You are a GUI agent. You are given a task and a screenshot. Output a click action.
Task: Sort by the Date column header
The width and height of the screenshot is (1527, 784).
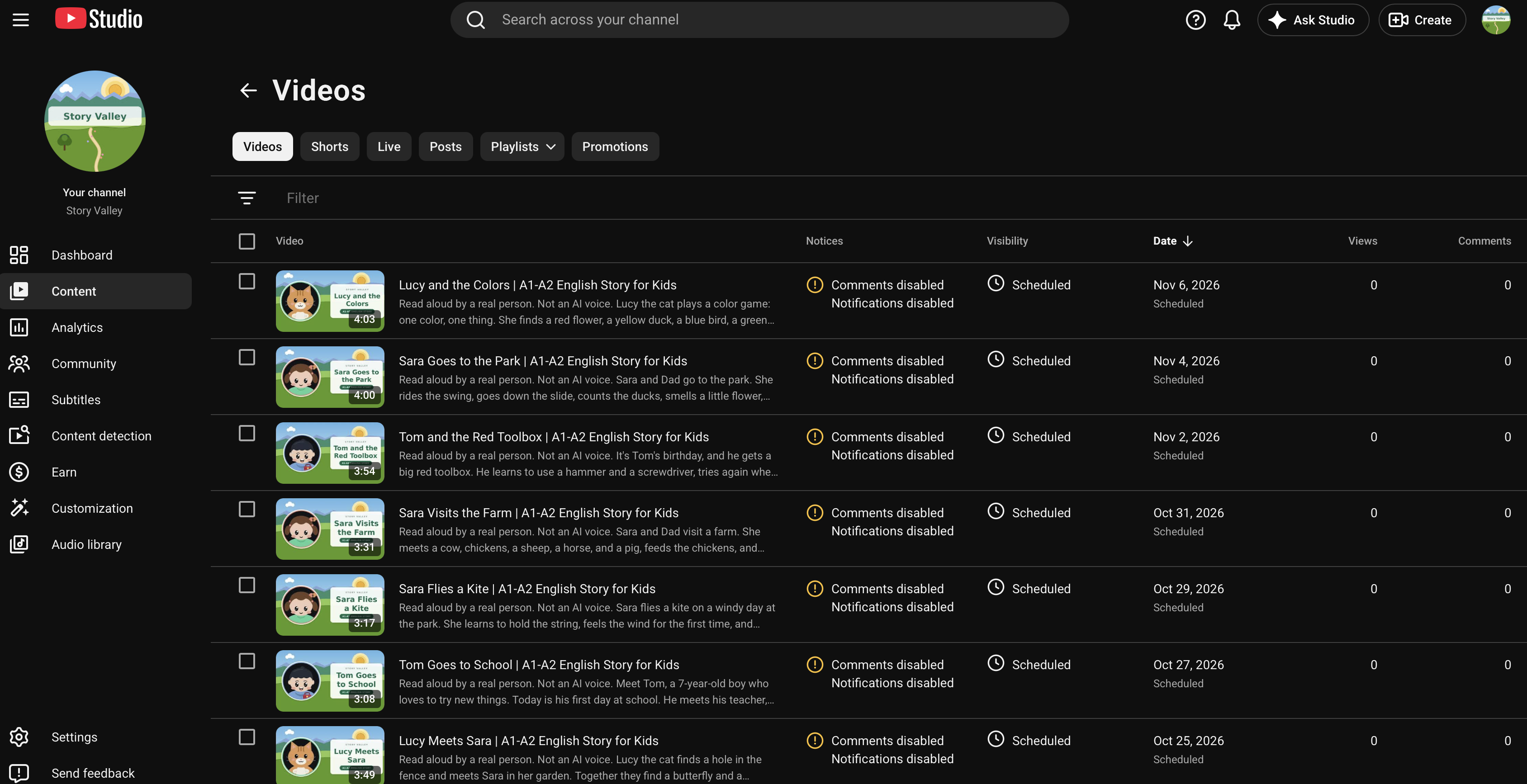pyautogui.click(x=1172, y=241)
